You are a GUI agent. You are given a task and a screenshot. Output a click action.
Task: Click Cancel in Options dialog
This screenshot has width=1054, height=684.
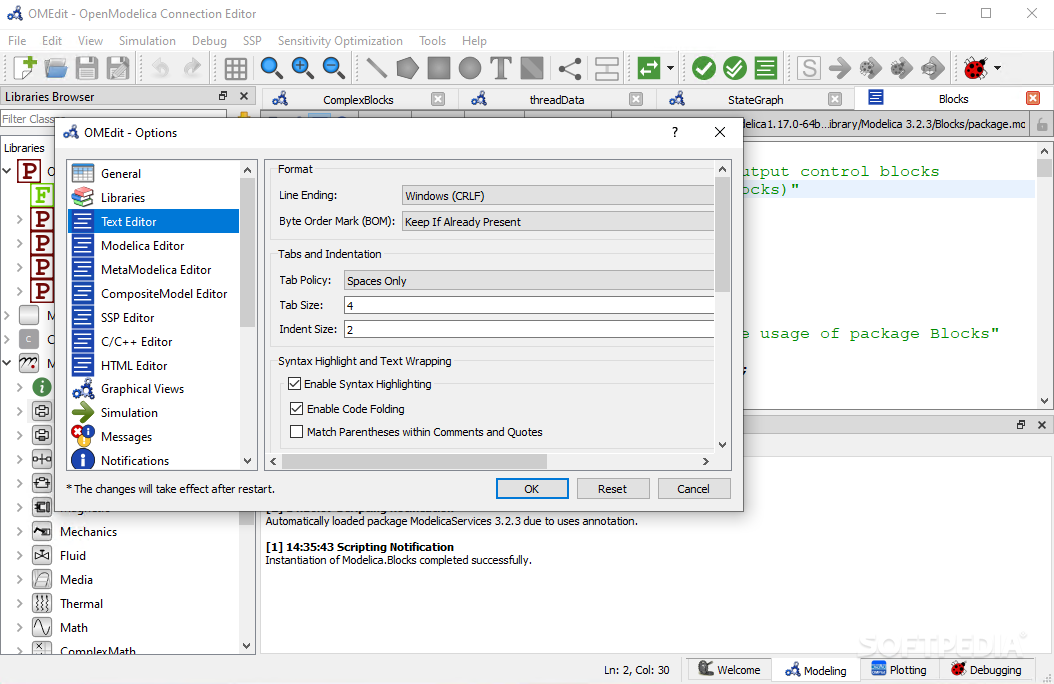[693, 488]
